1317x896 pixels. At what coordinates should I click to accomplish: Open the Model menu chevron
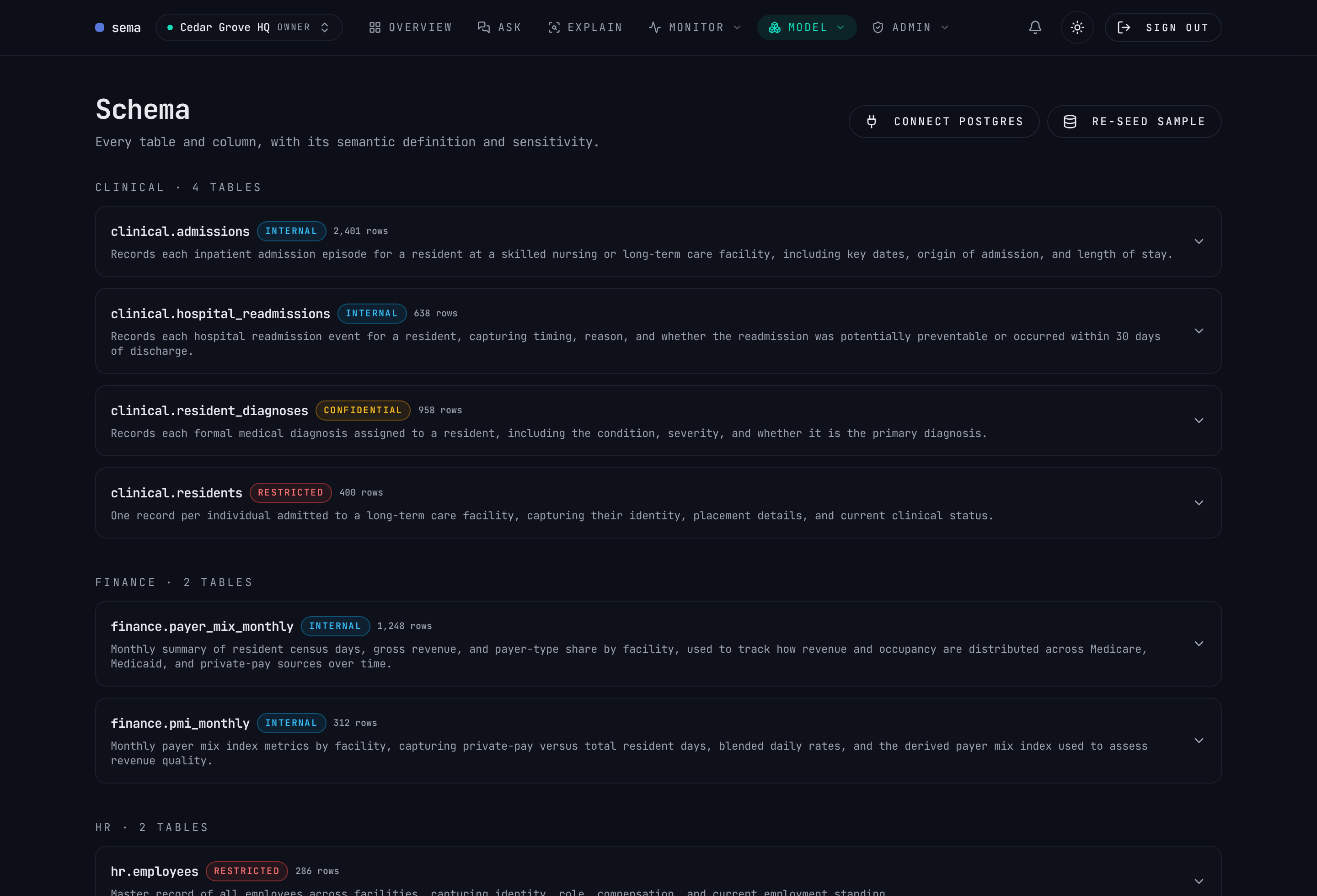[841, 27]
